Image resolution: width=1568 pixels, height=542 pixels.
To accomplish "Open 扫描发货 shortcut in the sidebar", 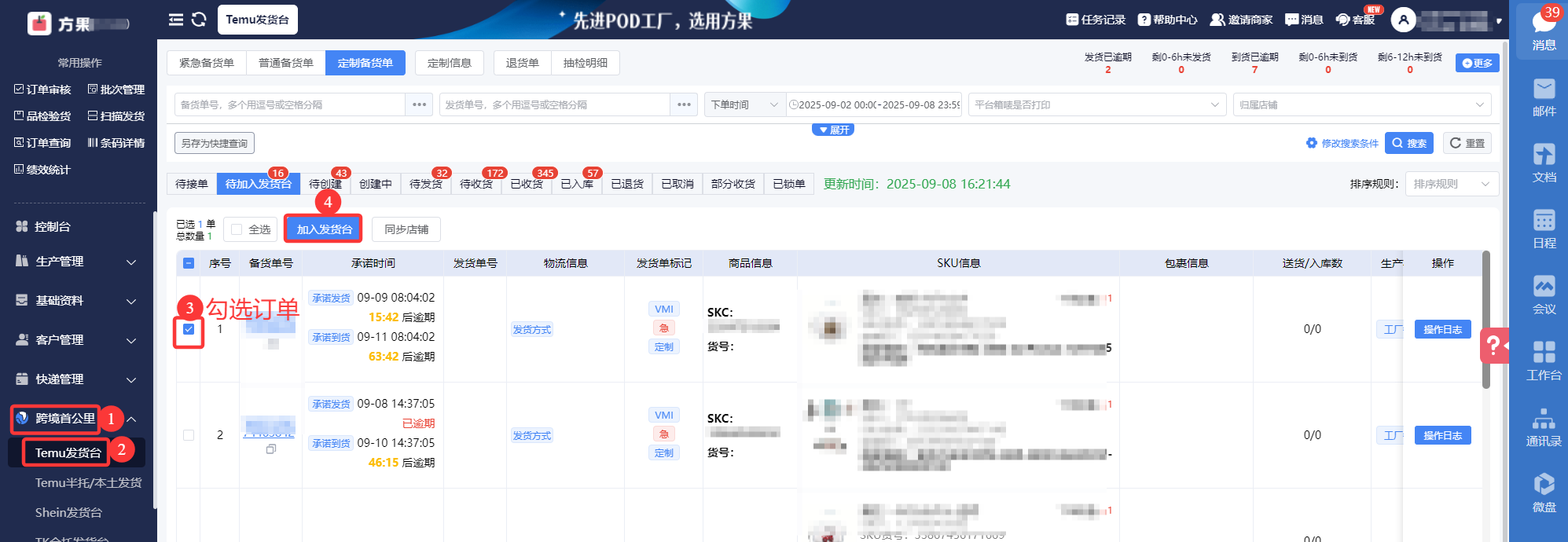I will [x=116, y=116].
